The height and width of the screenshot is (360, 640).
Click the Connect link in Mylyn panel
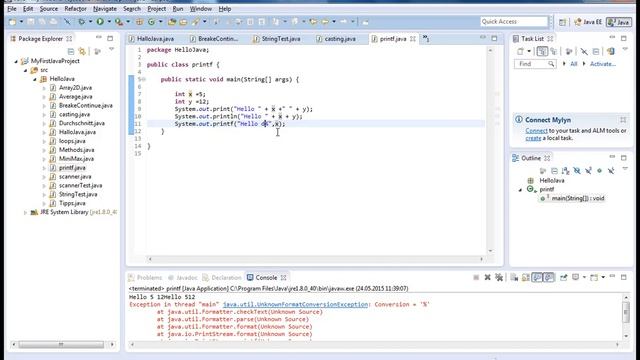[536, 131]
